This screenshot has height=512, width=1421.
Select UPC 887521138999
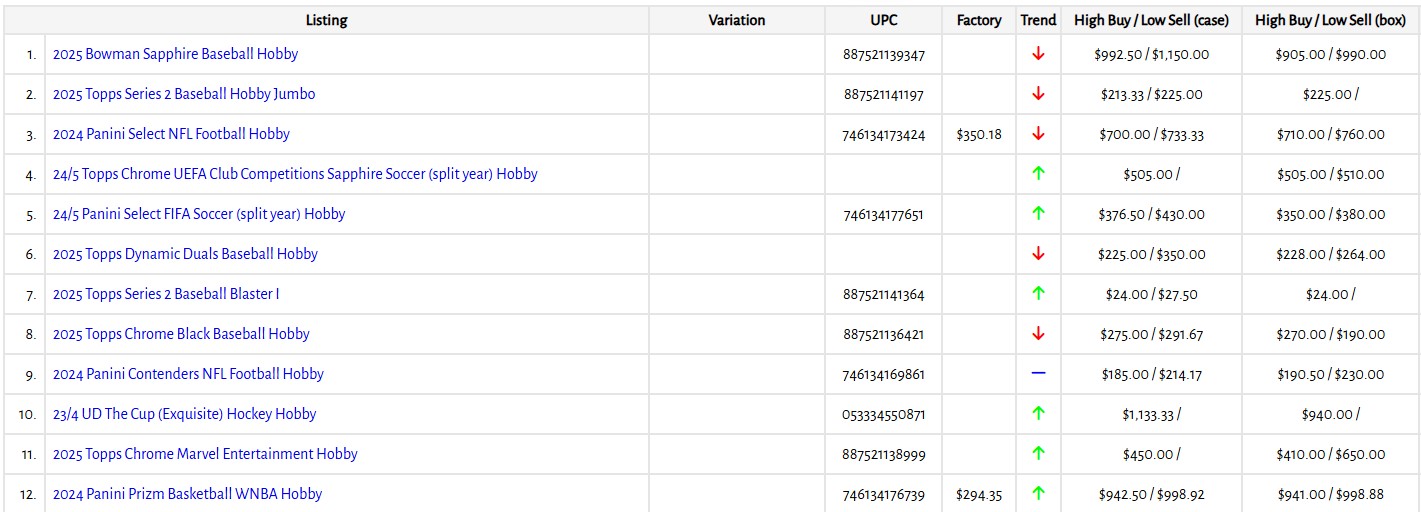[x=884, y=455]
